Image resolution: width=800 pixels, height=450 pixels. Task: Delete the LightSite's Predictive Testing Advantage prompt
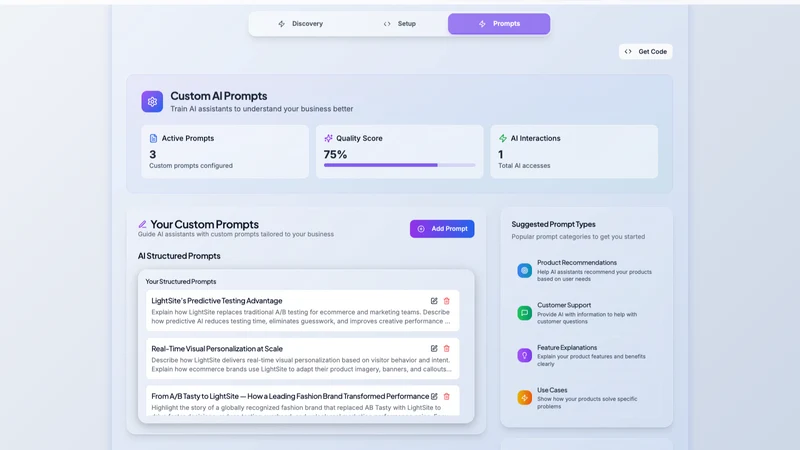446,301
